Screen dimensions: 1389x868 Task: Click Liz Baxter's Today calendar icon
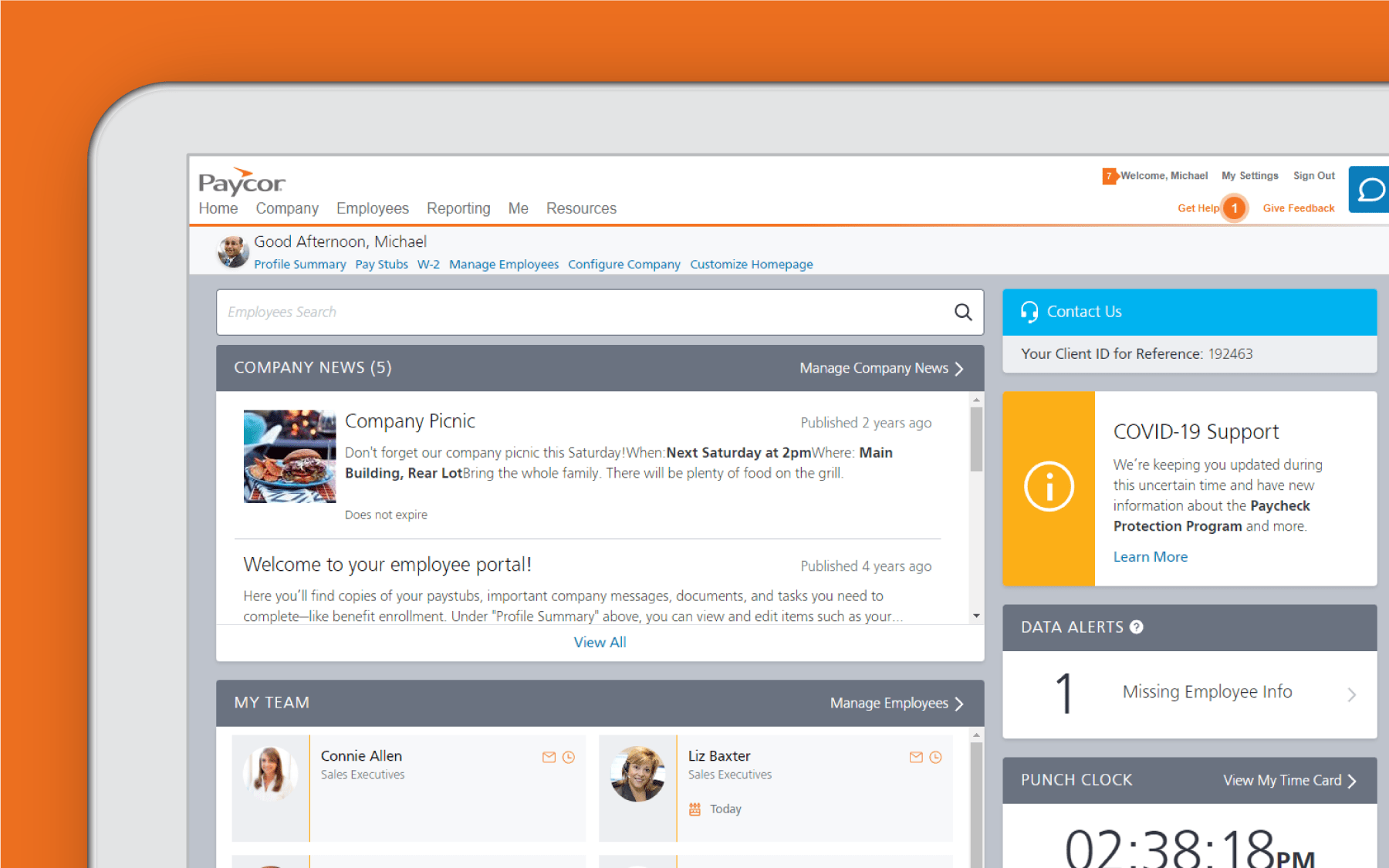[x=694, y=809]
